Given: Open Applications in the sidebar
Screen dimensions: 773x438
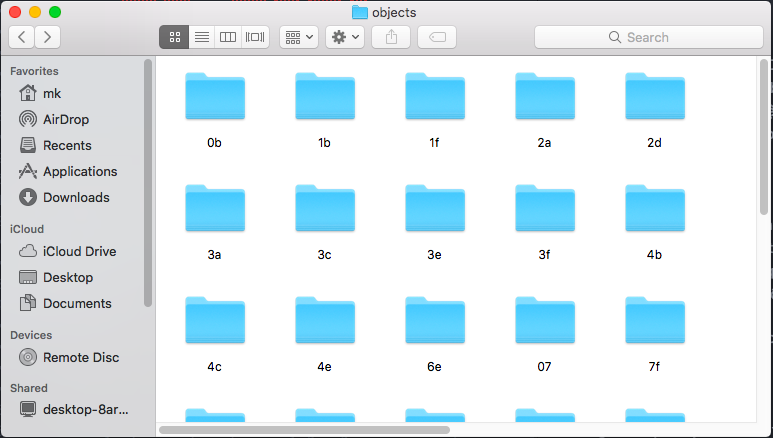Looking at the screenshot, I should pyautogui.click(x=68, y=172).
